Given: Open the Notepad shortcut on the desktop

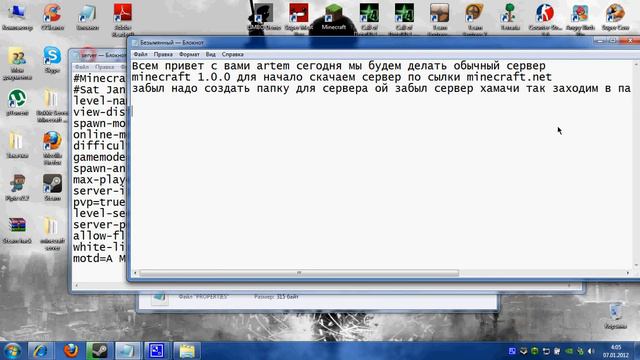Looking at the screenshot, I should tap(87, 17).
